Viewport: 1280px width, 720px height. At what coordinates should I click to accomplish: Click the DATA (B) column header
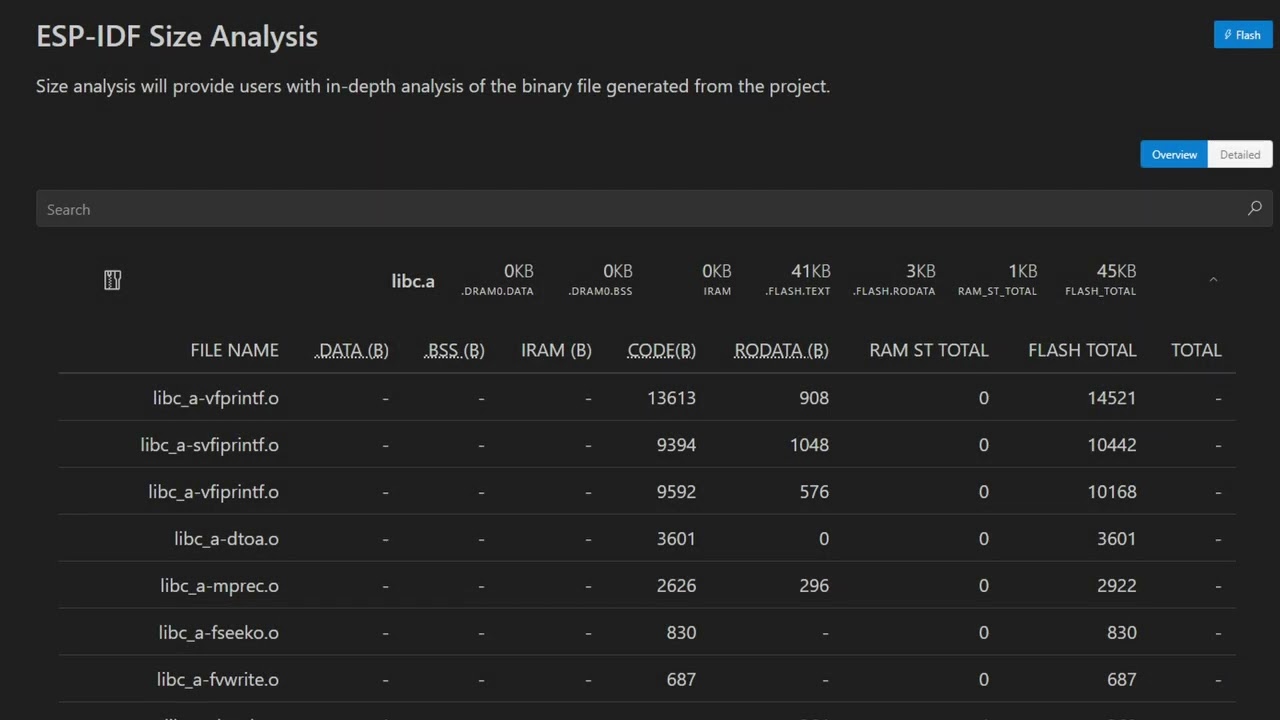[x=353, y=350]
